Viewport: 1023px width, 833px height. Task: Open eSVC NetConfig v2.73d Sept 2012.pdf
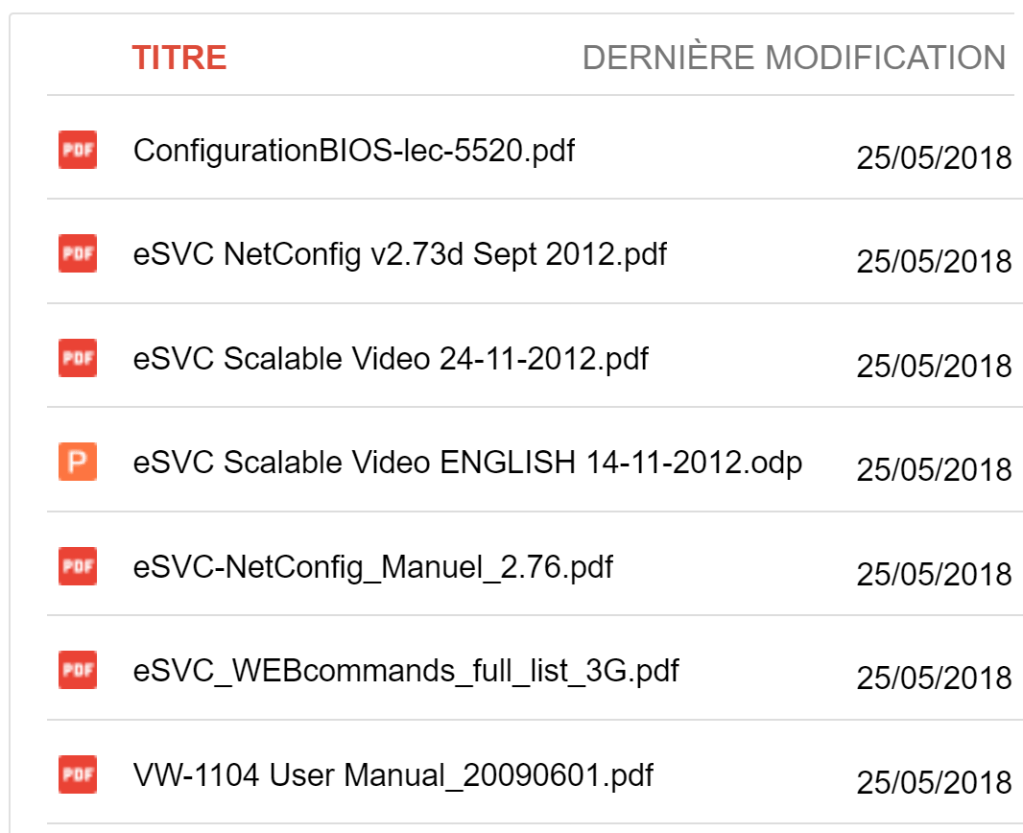click(400, 255)
